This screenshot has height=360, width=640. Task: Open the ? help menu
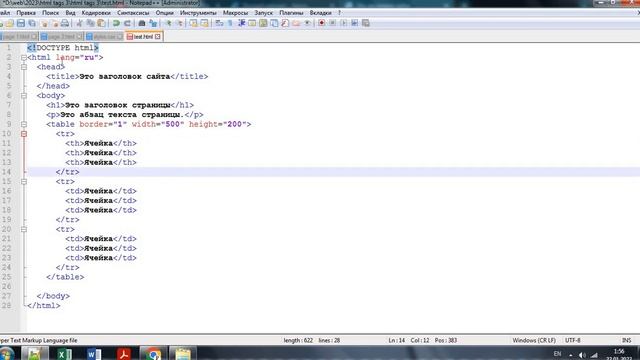click(339, 13)
